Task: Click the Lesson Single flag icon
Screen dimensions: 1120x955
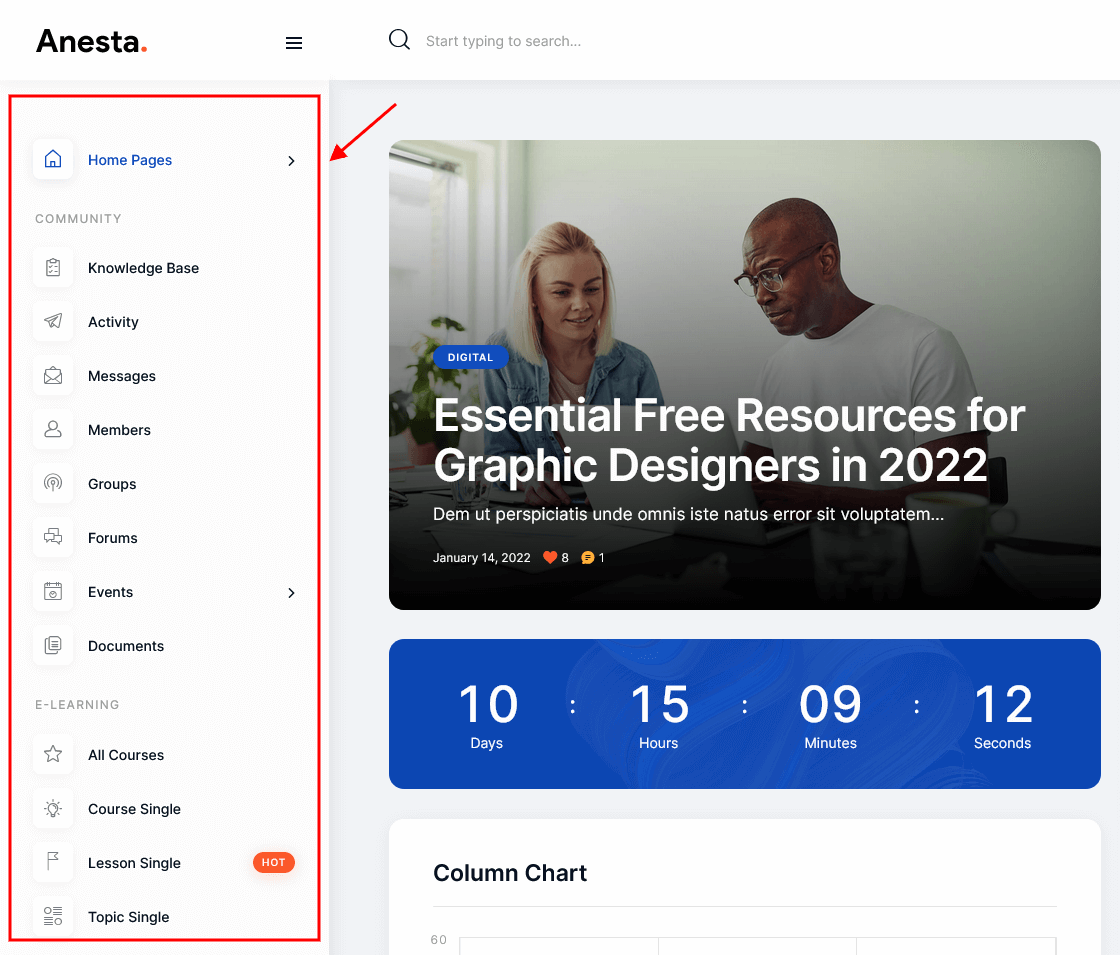Action: 53,862
